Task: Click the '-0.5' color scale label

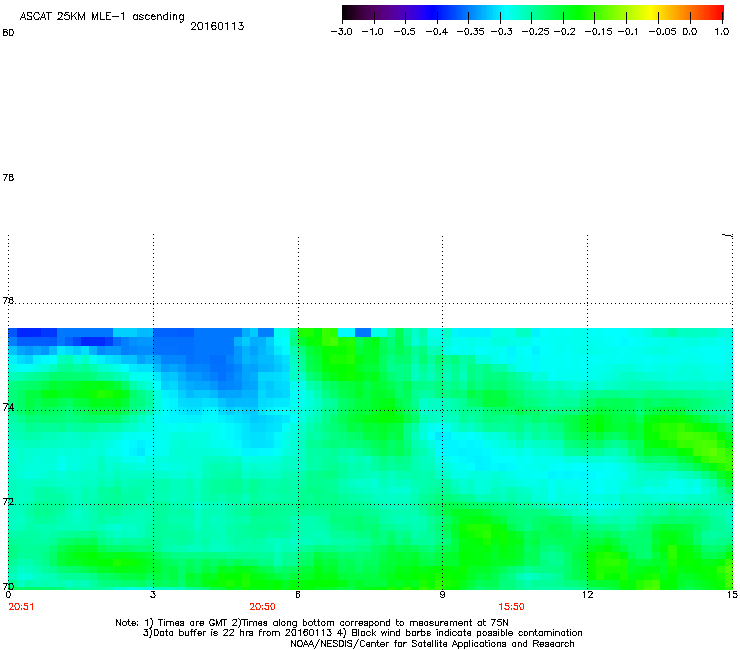Action: [404, 32]
